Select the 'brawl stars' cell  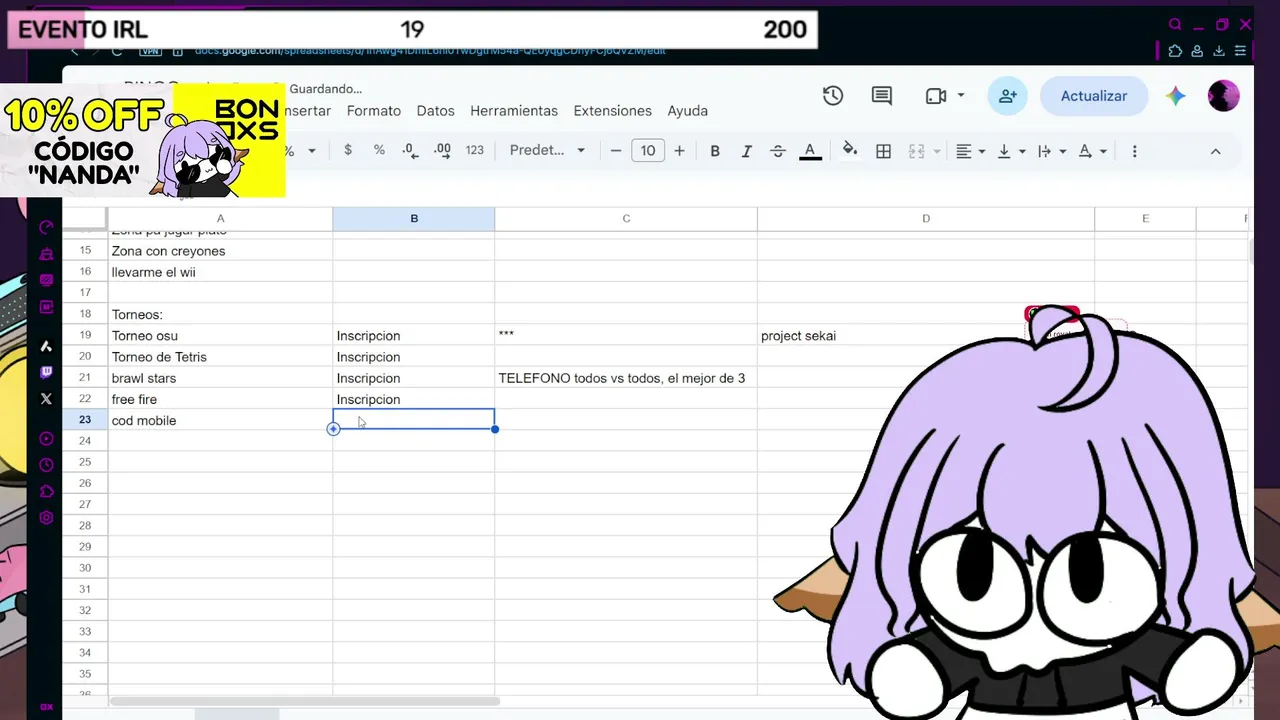click(220, 378)
